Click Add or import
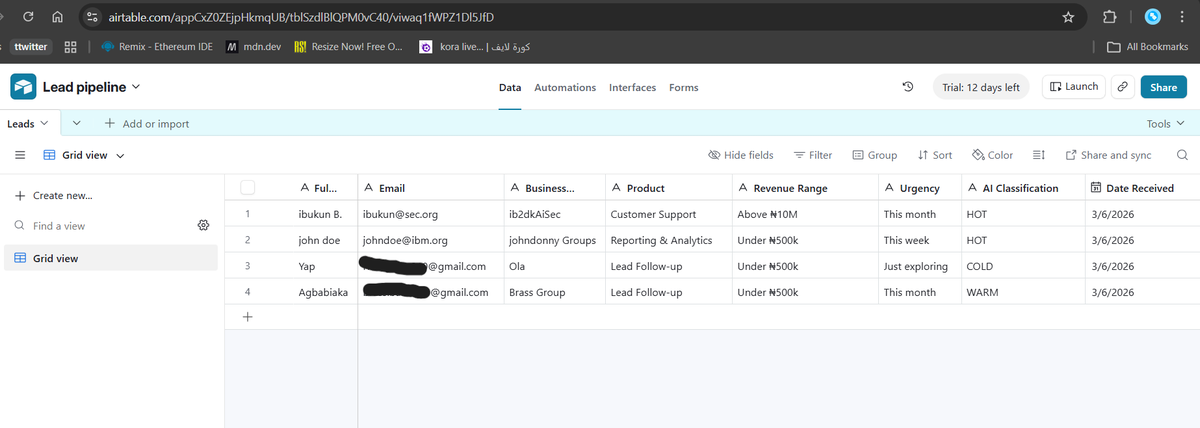1200x428 pixels. pos(147,123)
